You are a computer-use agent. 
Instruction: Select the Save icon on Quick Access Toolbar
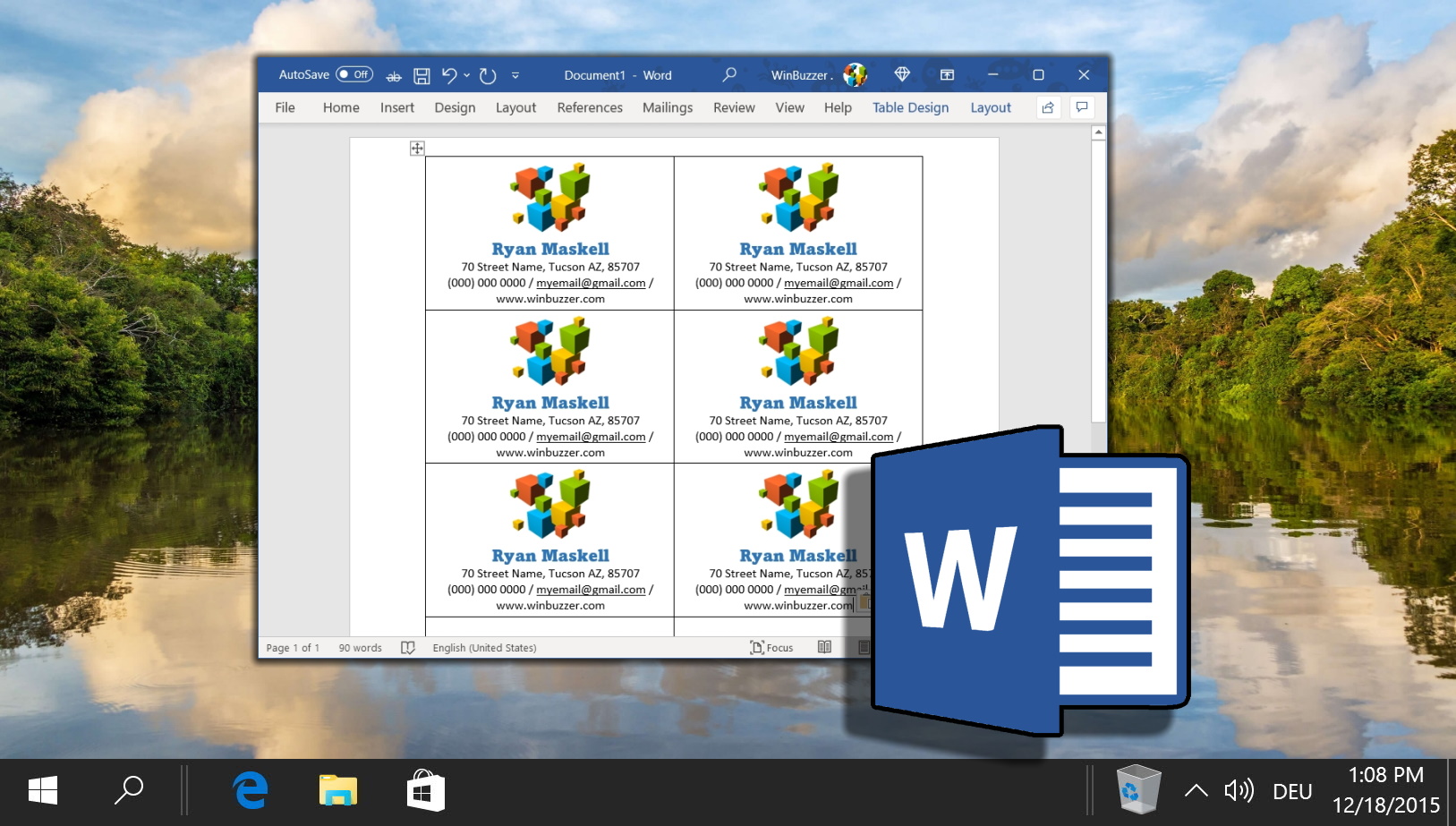point(421,75)
